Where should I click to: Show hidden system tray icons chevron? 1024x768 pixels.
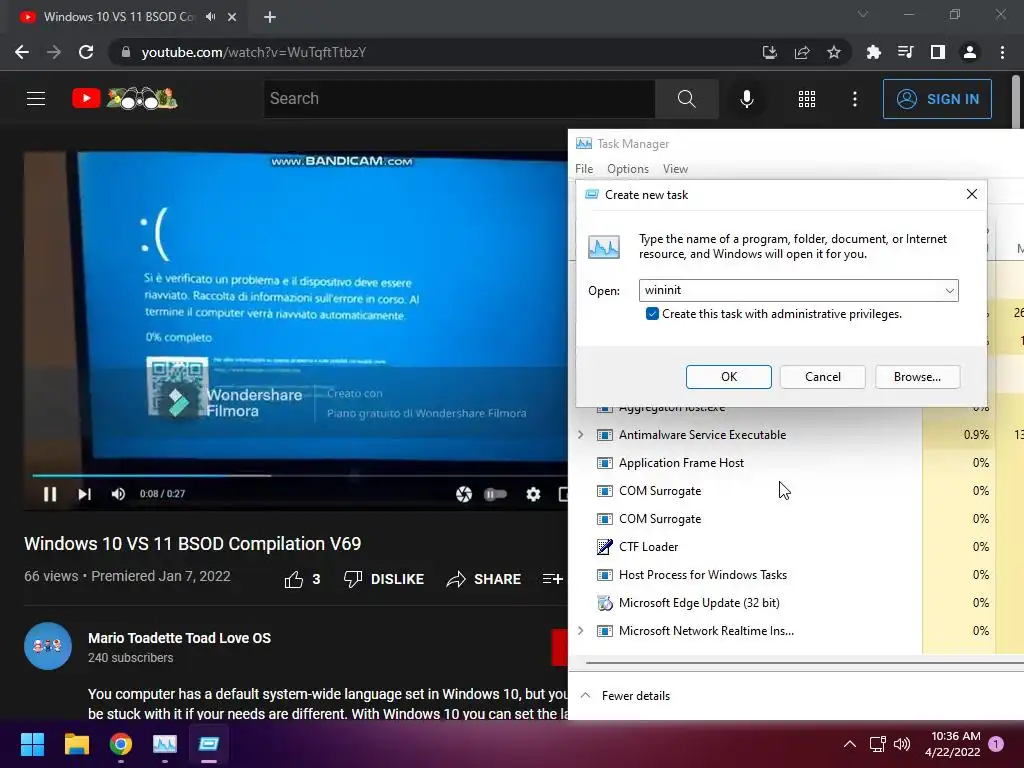click(x=850, y=744)
